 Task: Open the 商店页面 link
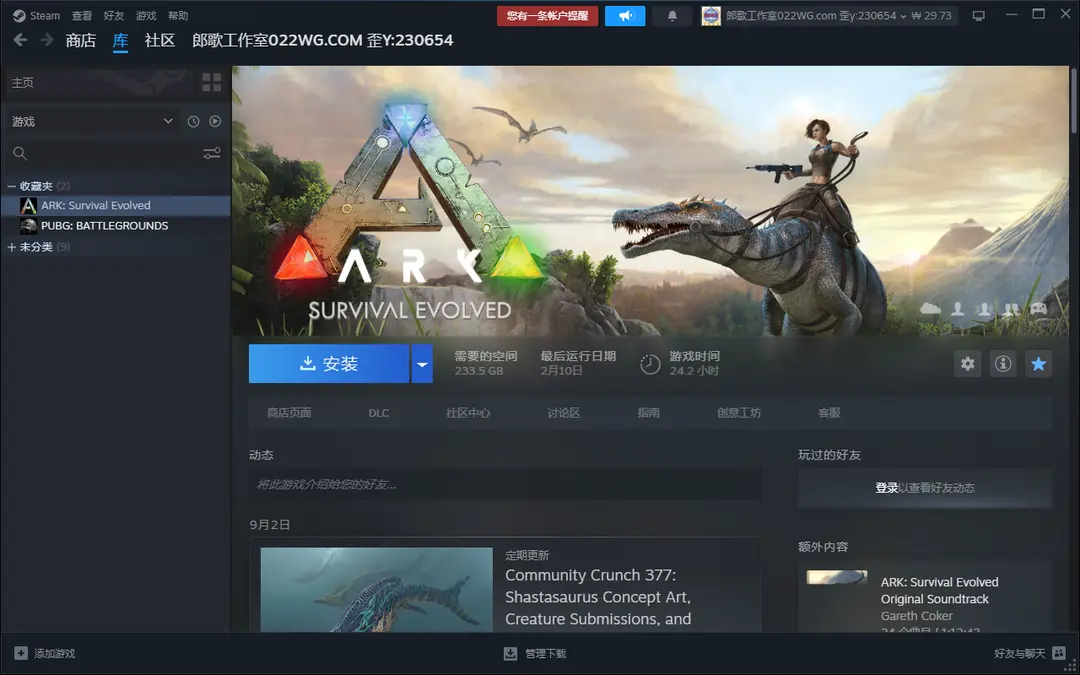289,413
